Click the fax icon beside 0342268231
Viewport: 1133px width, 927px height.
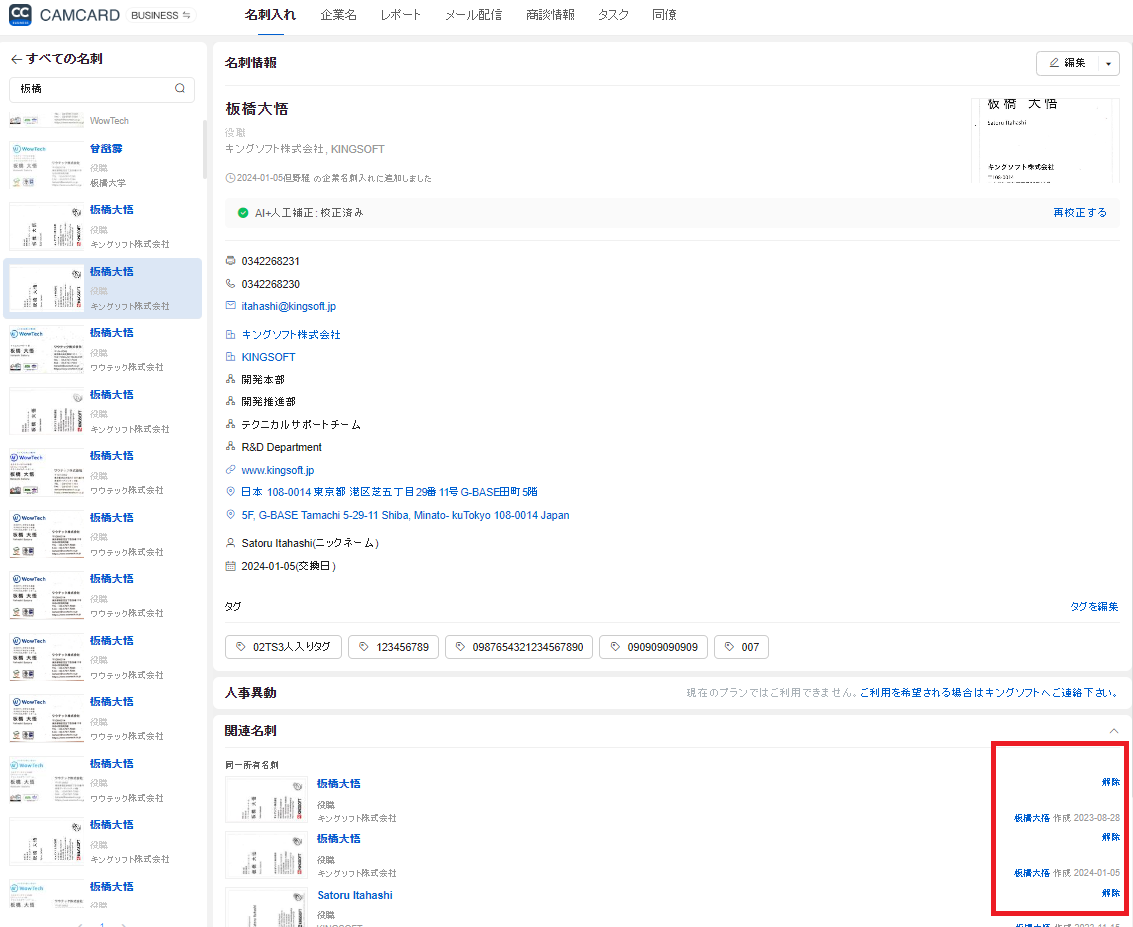[231, 261]
